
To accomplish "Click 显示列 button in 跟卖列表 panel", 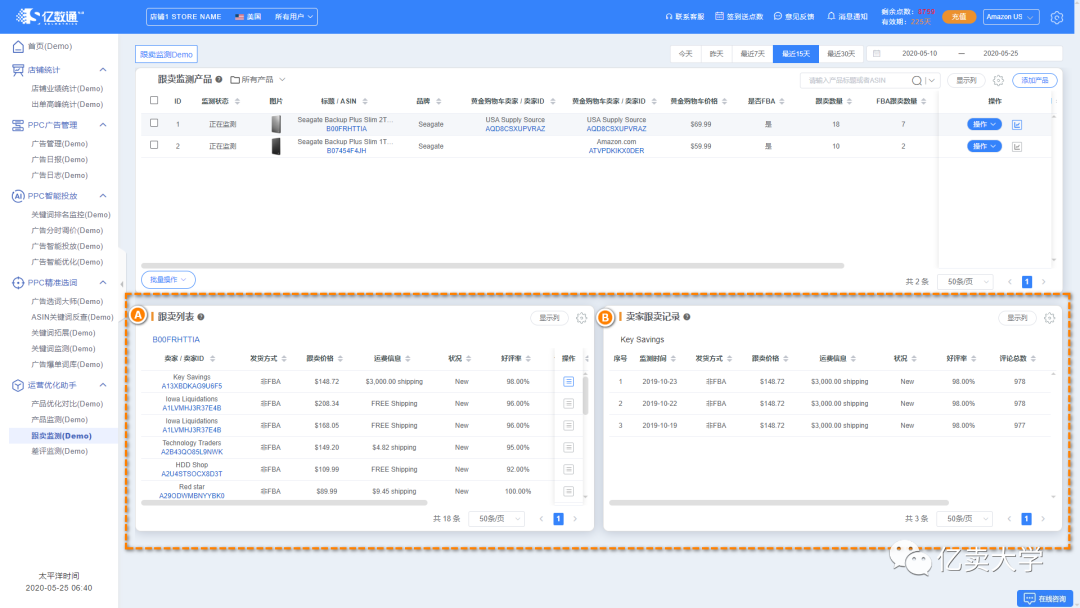I will (x=549, y=318).
